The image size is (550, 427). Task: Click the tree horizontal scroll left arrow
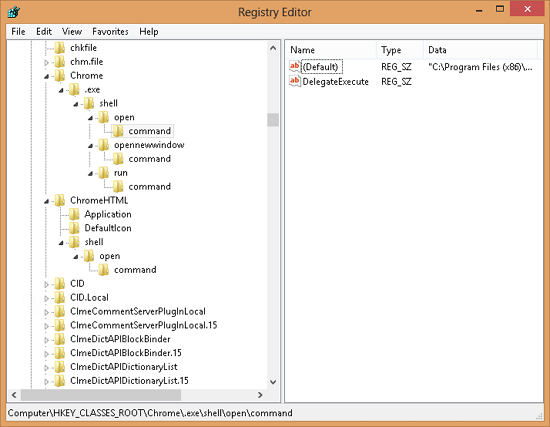click(x=14, y=395)
